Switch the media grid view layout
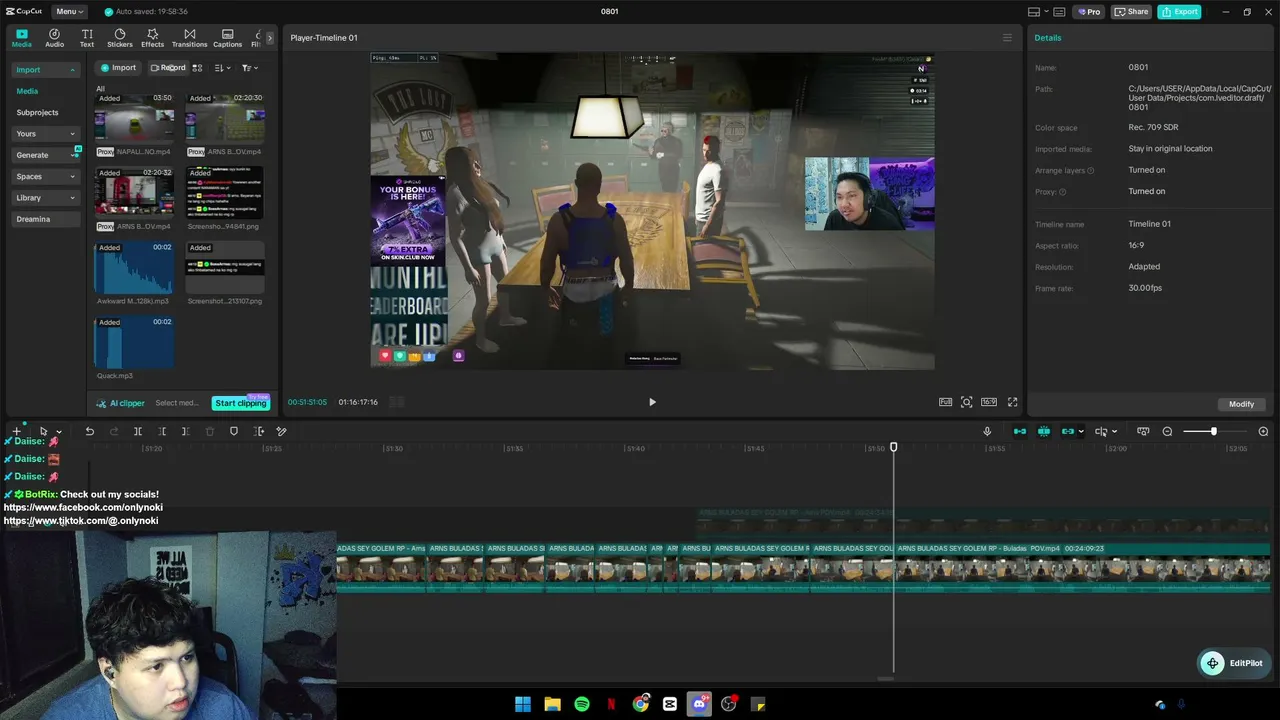Screen dimensions: 1280x720 tap(197, 68)
